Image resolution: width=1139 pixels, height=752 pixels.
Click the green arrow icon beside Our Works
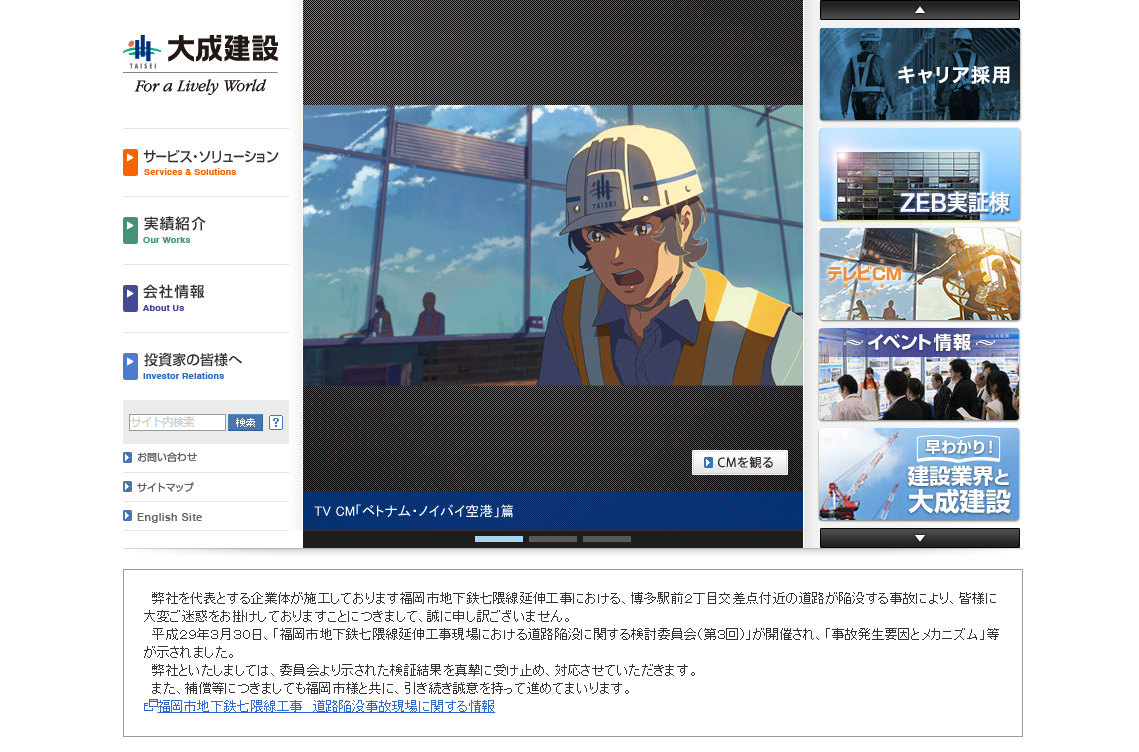pos(130,230)
